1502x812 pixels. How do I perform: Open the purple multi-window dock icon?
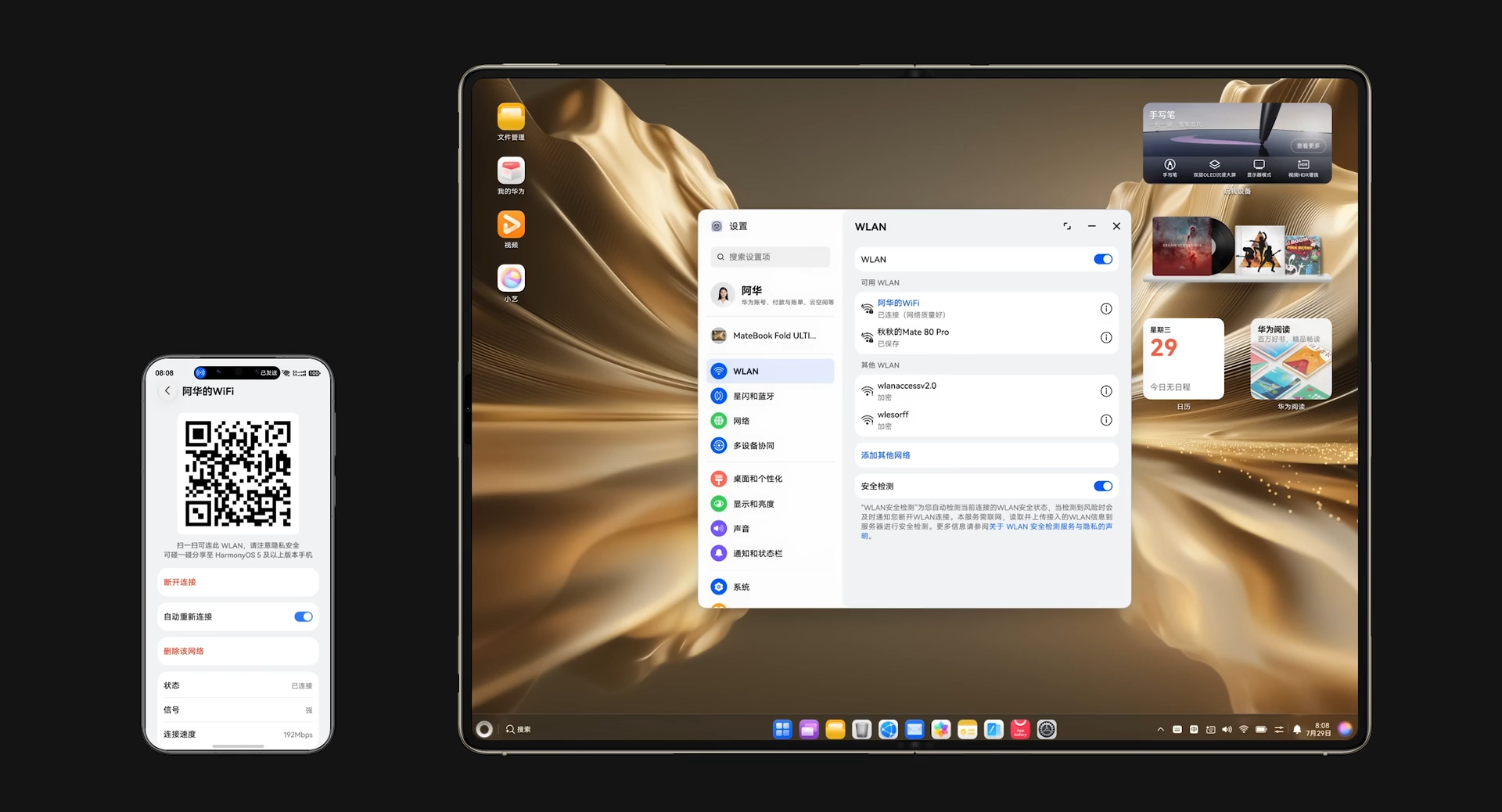tap(809, 729)
